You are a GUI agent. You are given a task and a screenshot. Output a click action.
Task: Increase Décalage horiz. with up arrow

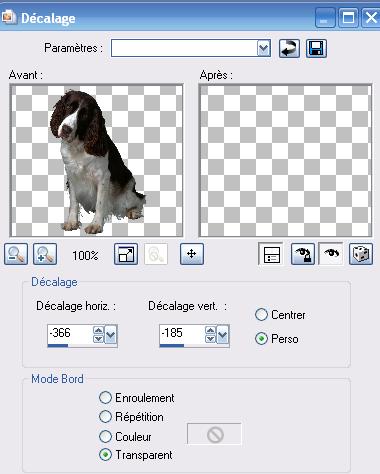click(98, 330)
